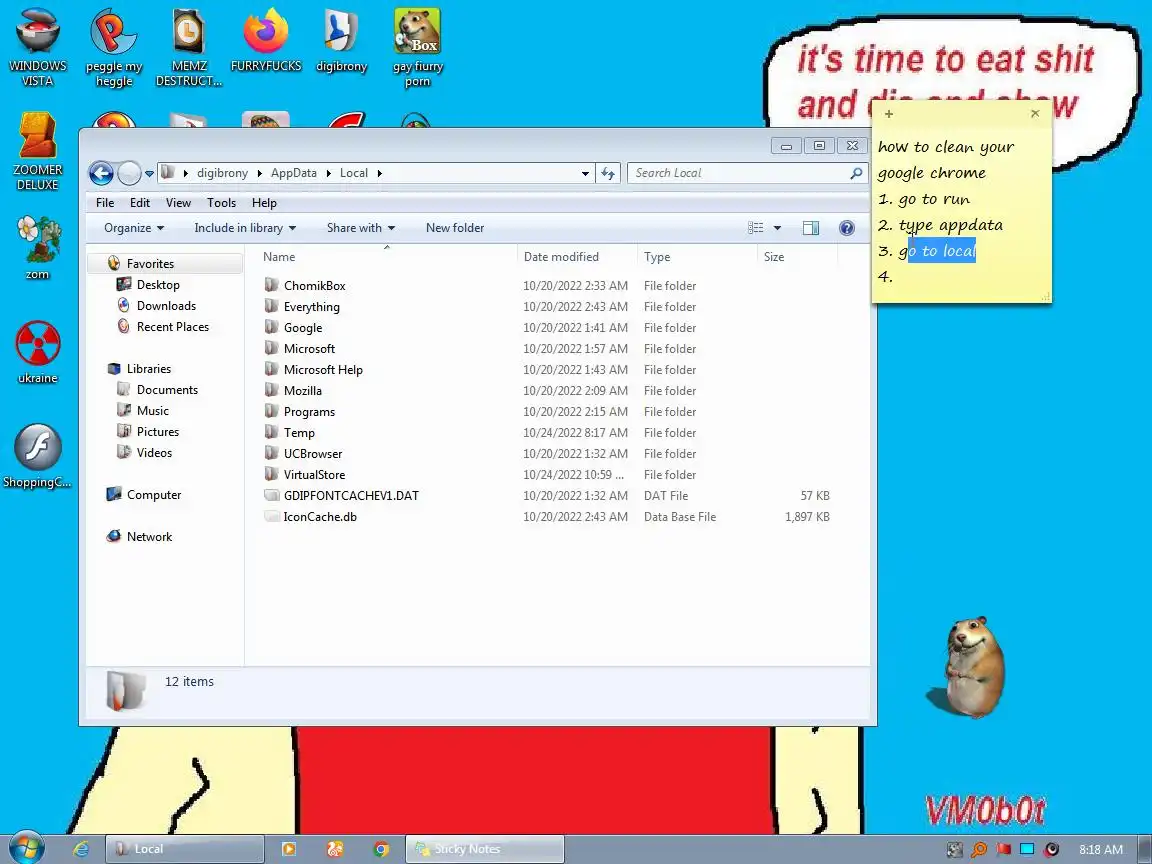Viewport: 1152px width, 864px height.
Task: Open address bar previous locations dropdown
Action: click(x=585, y=173)
